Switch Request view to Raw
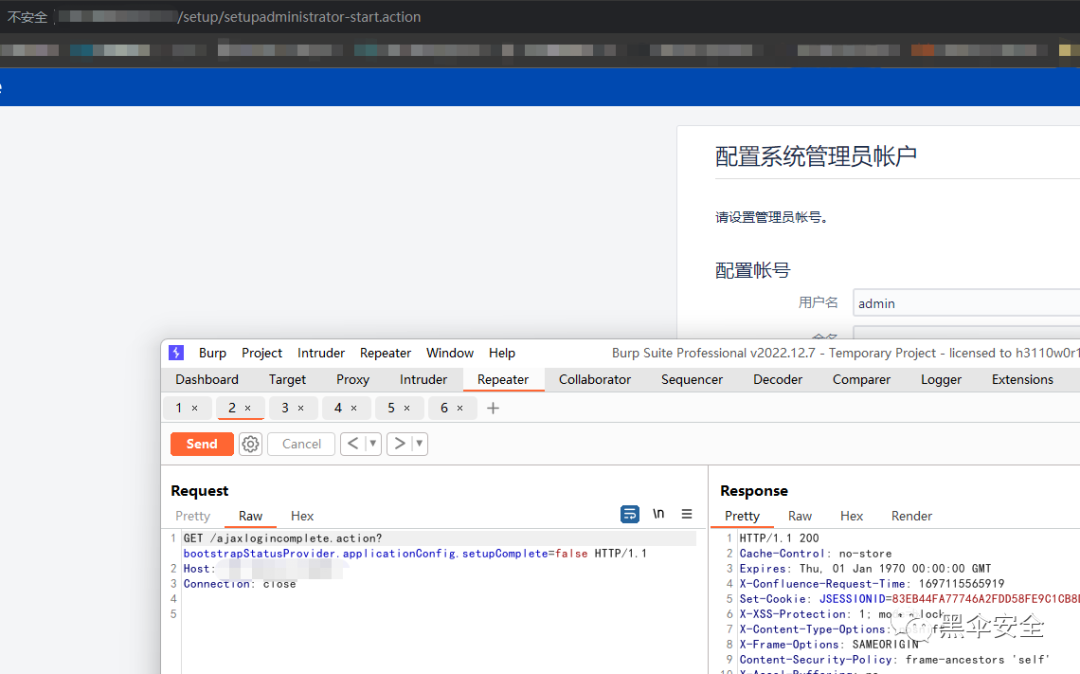 [x=250, y=516]
